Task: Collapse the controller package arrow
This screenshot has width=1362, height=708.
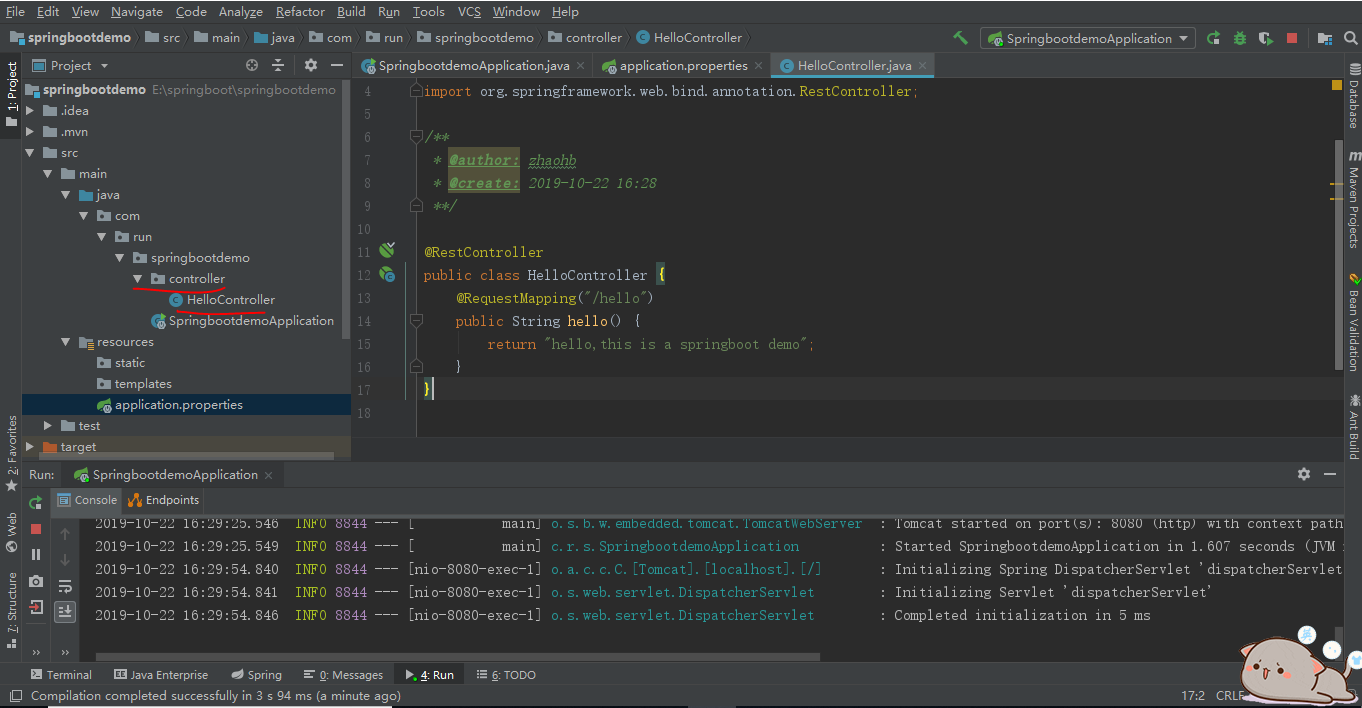Action: click(x=138, y=279)
